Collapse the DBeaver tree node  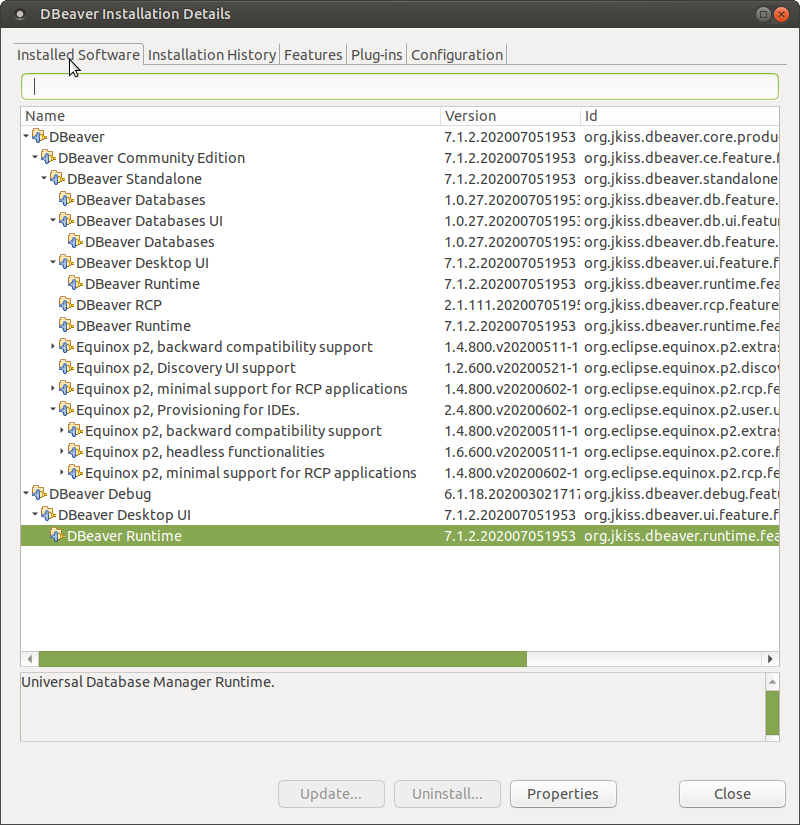point(25,136)
